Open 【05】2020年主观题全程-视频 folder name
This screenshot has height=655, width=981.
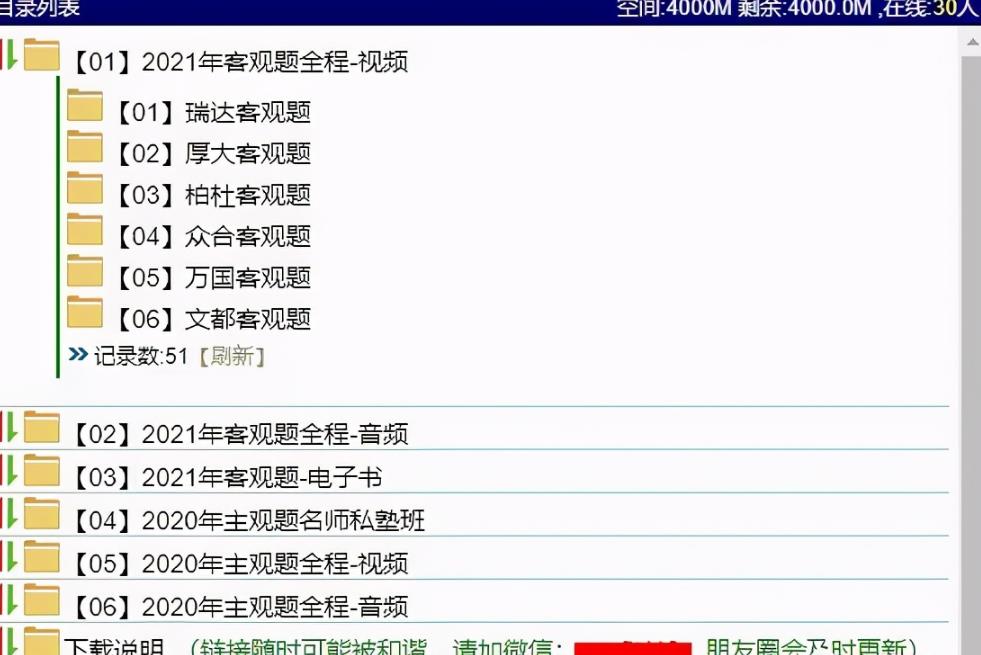[x=240, y=564]
